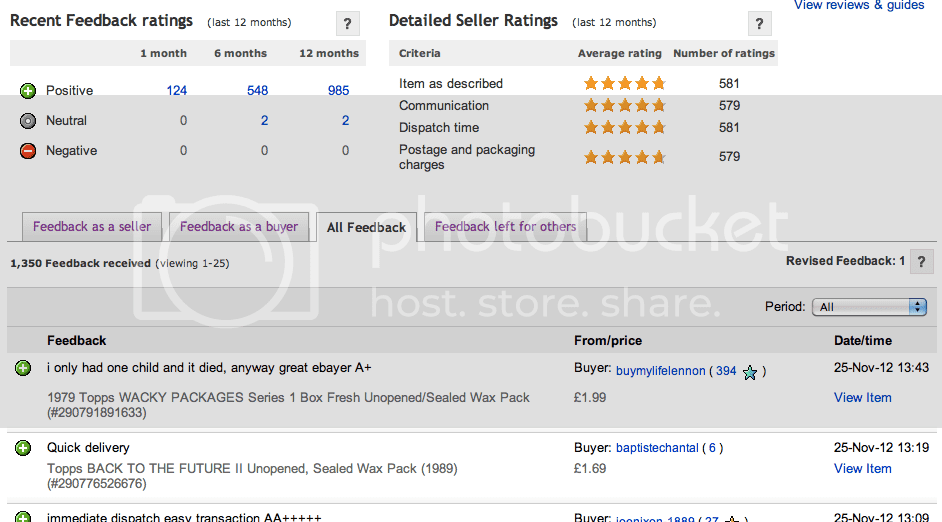The image size is (942, 522).
Task: Click the View reviews & guides link
Action: pyautogui.click(x=859, y=5)
